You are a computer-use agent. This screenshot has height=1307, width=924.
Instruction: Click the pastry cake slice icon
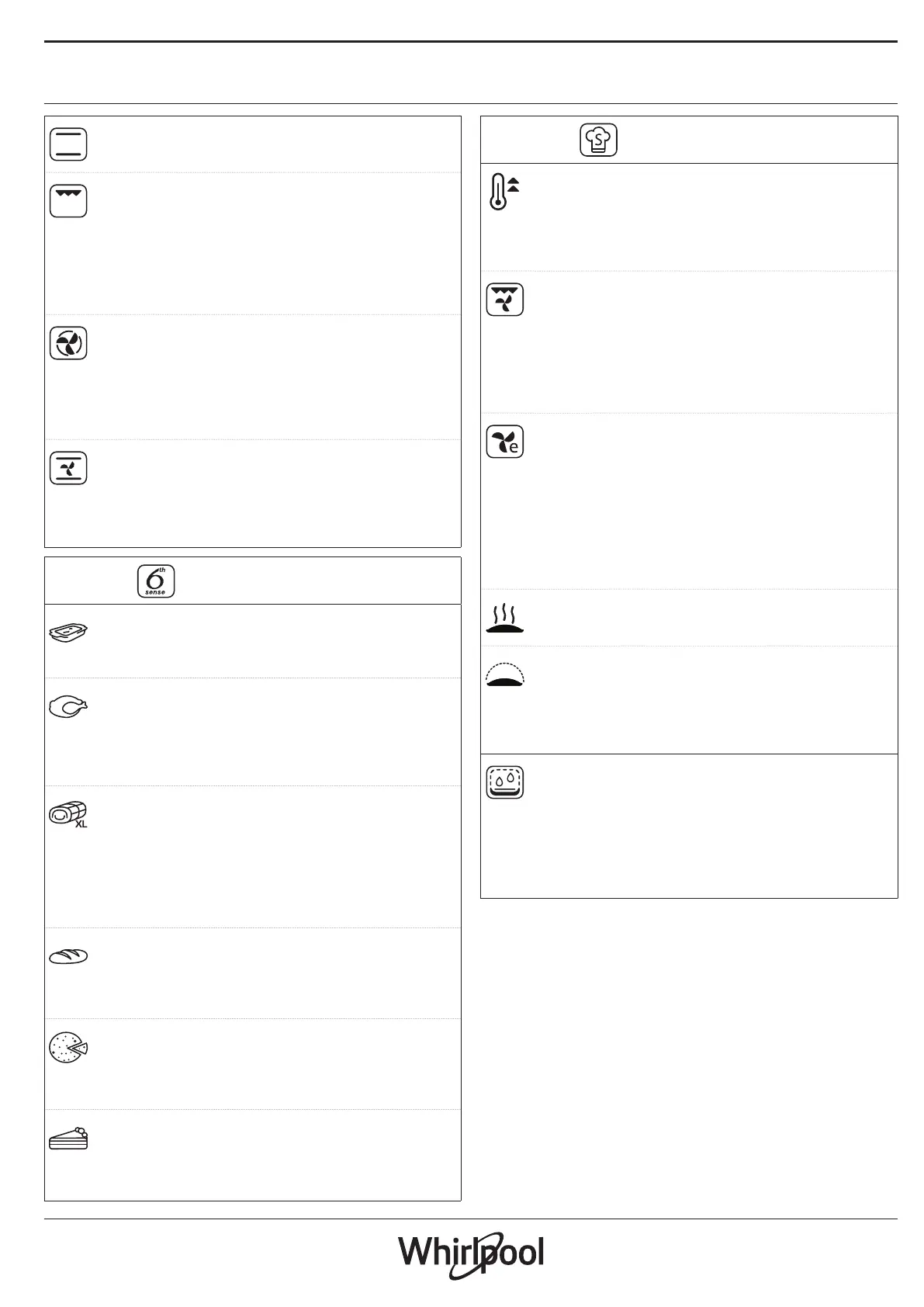click(68, 1139)
